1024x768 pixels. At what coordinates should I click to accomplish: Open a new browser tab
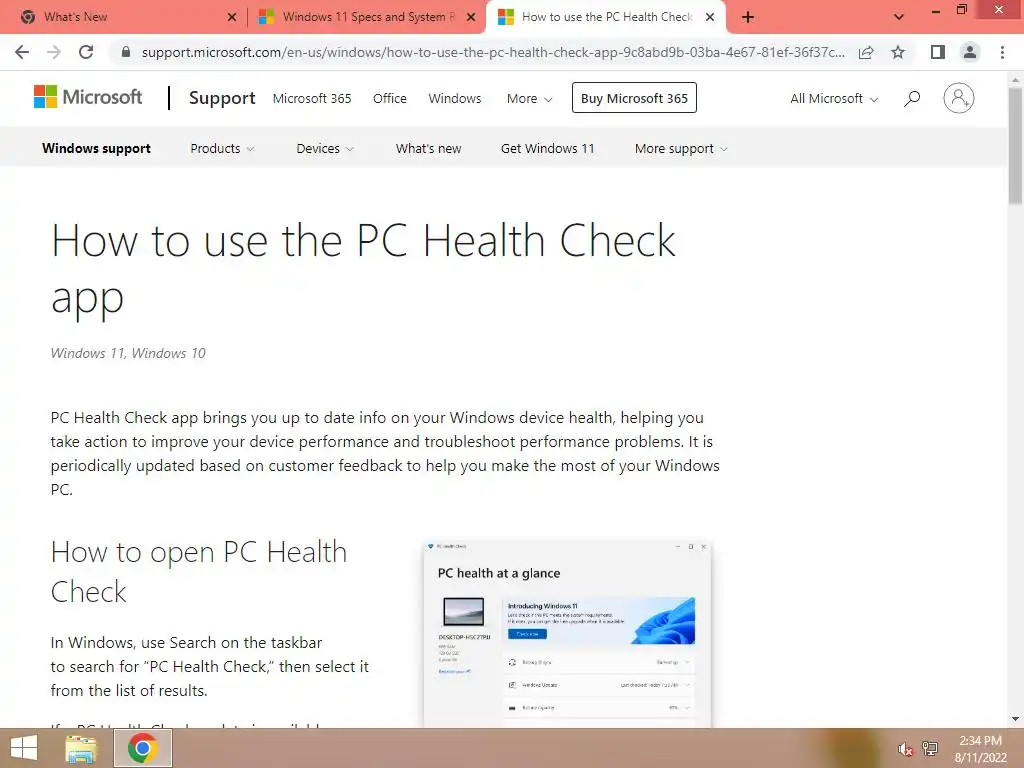(748, 17)
